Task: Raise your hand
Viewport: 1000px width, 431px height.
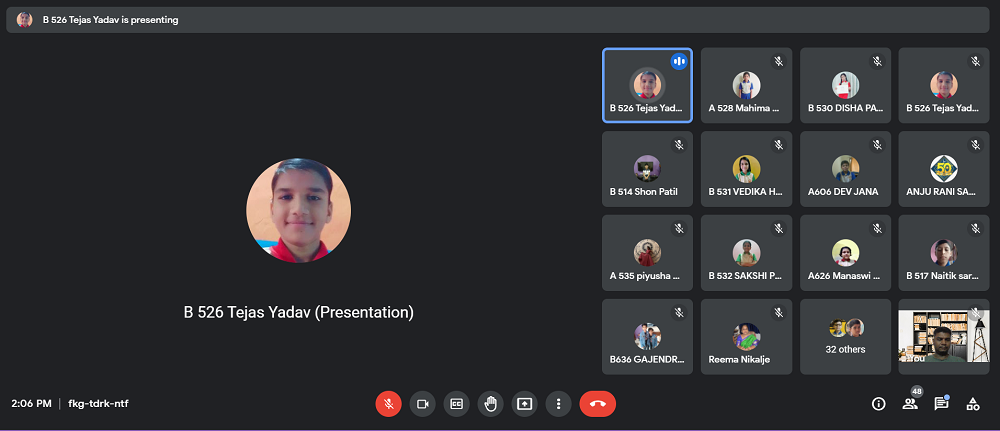Action: (x=490, y=404)
